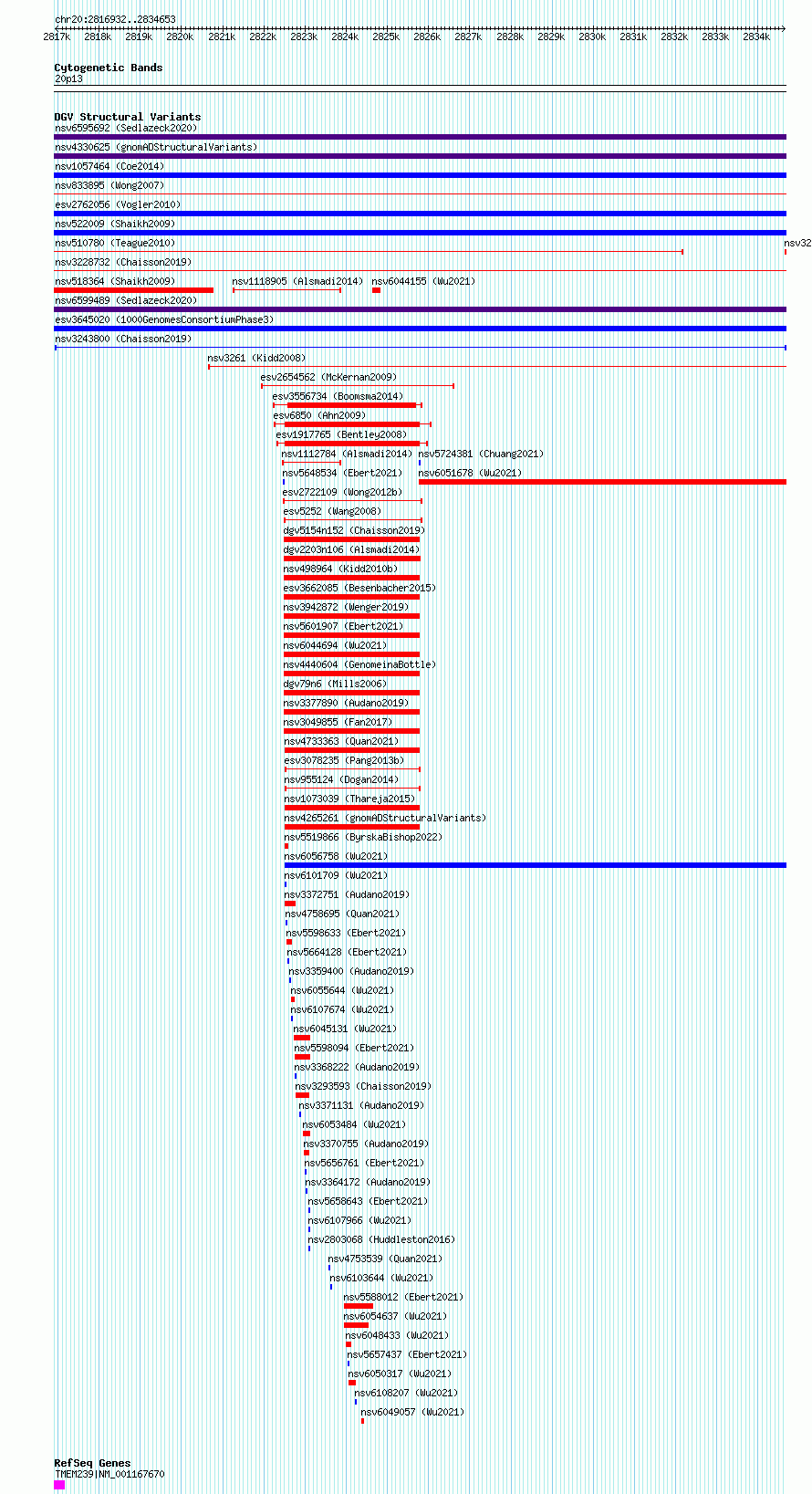Click nsv1112784 (Alsmadi2014) label

(x=348, y=454)
